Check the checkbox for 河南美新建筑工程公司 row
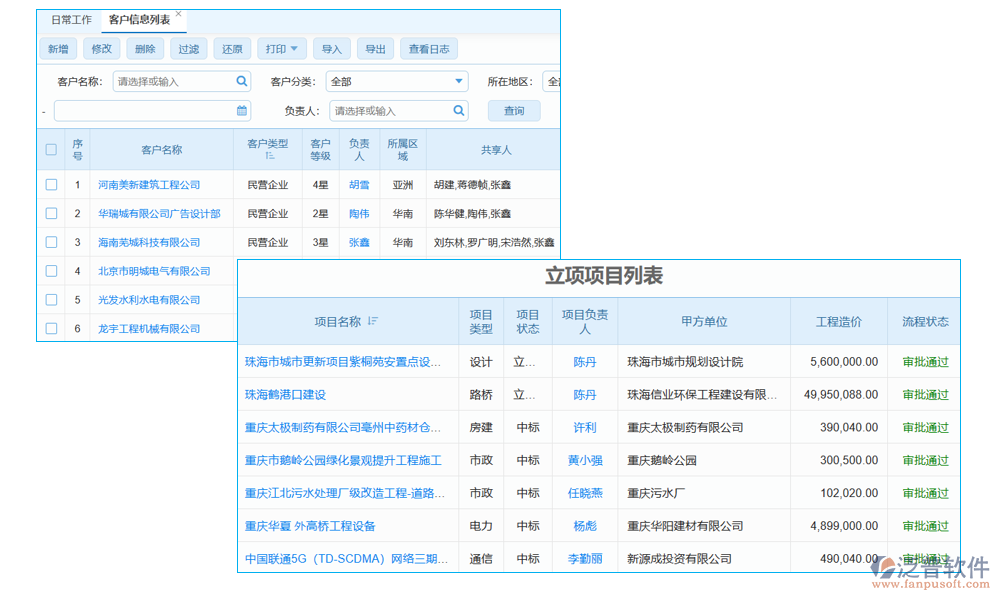Viewport: 1000px width, 600px height. click(52, 184)
